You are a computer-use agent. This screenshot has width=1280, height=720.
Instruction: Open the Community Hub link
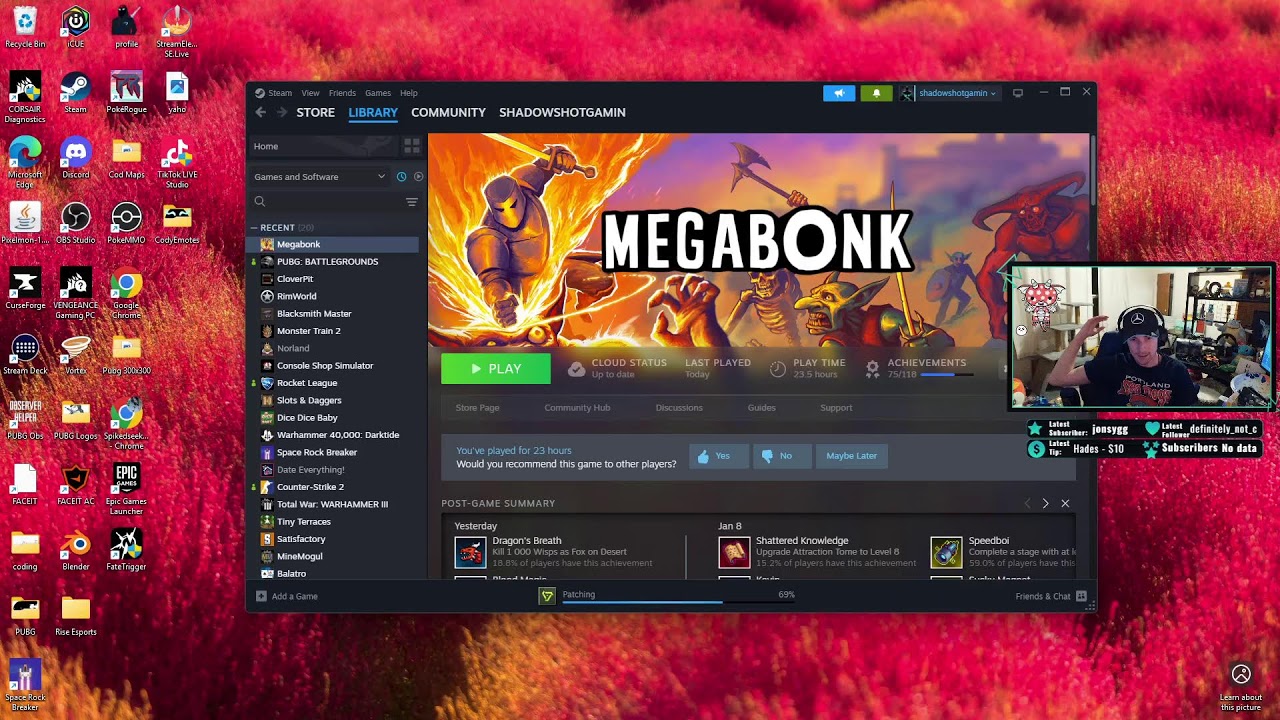click(577, 408)
